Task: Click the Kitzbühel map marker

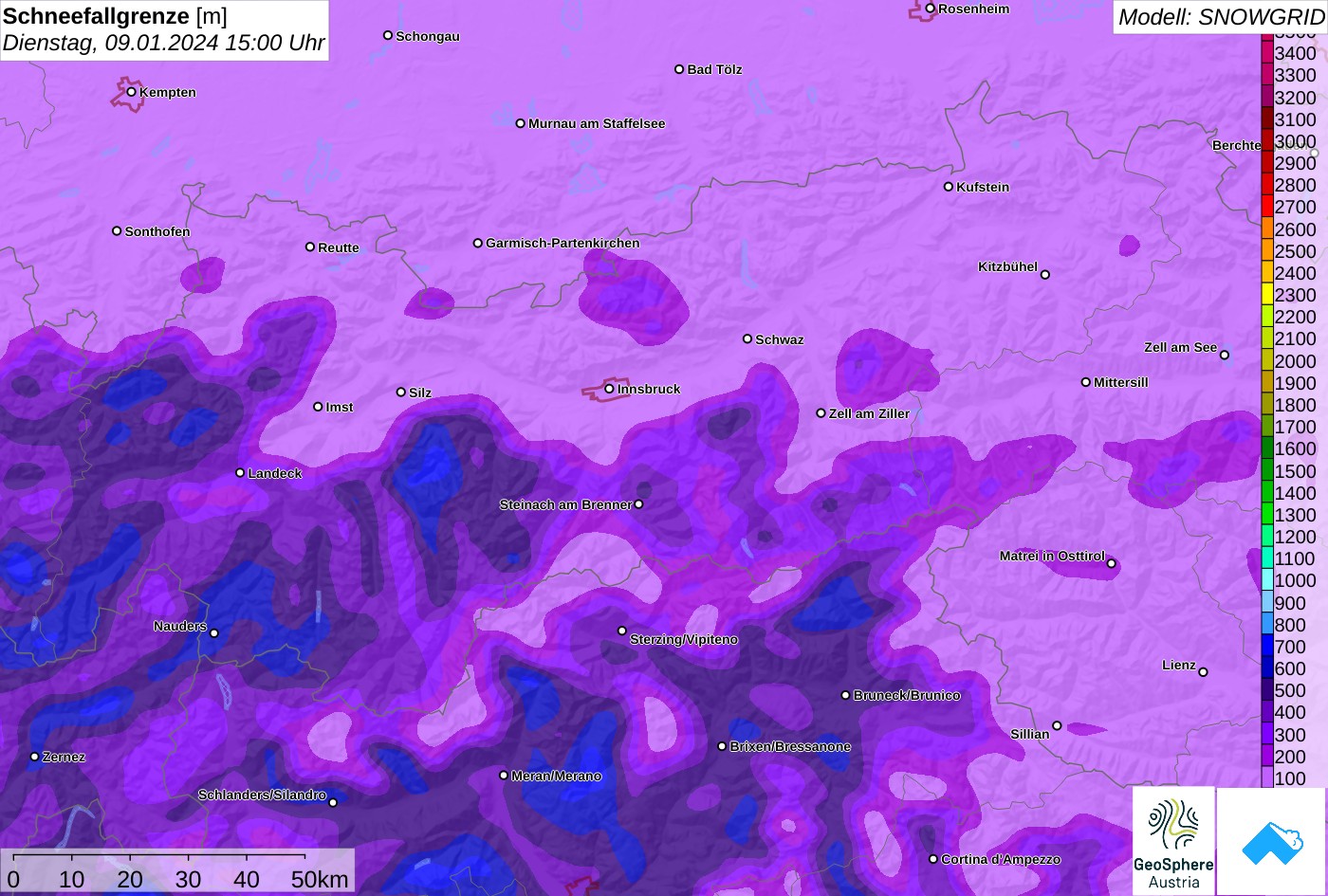Action: pos(1045,275)
